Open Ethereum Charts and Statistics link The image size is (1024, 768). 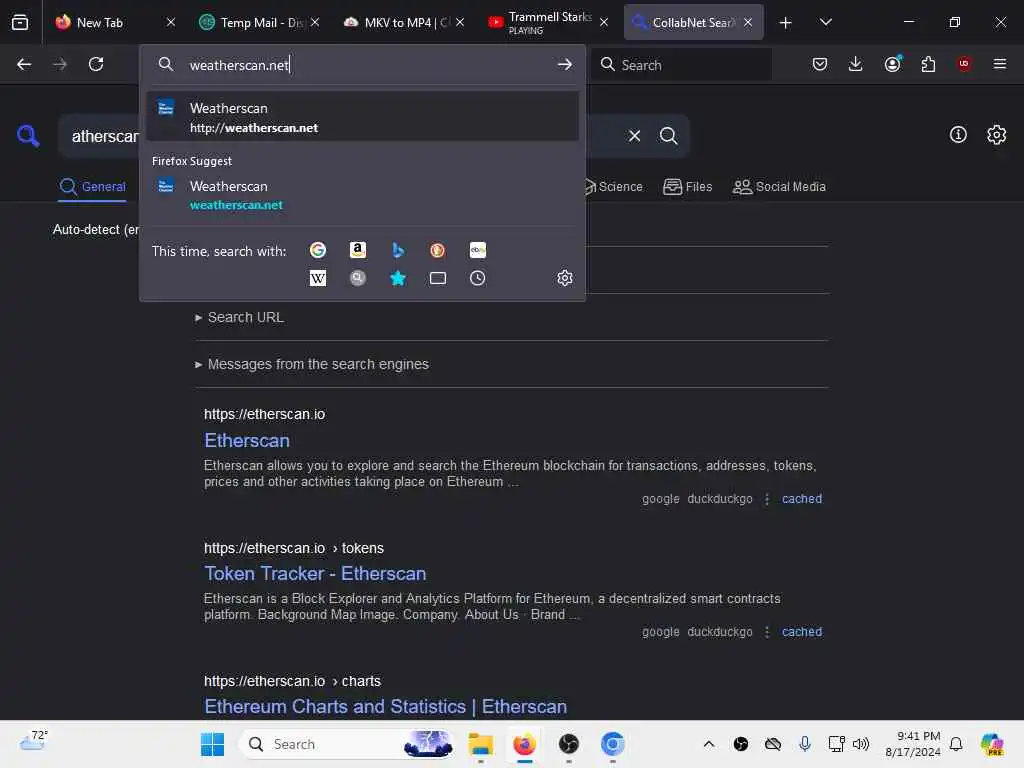pyautogui.click(x=385, y=707)
